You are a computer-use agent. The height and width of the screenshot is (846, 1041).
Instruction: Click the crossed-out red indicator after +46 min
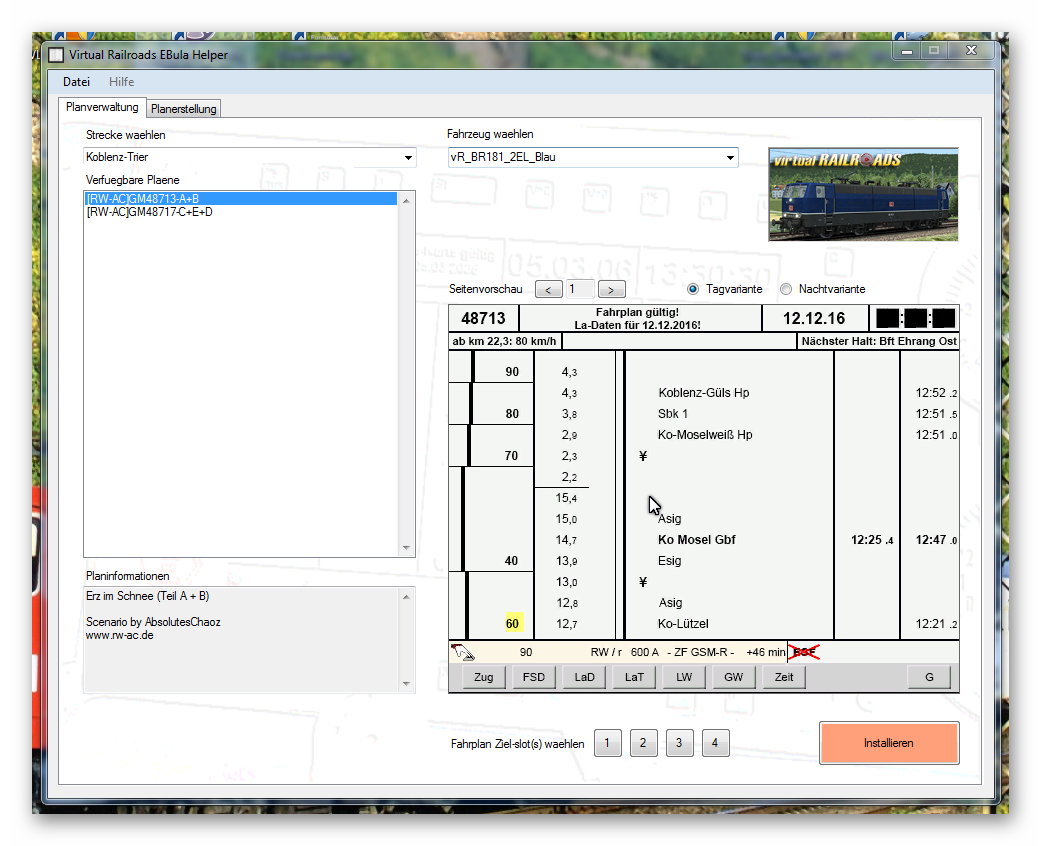803,652
